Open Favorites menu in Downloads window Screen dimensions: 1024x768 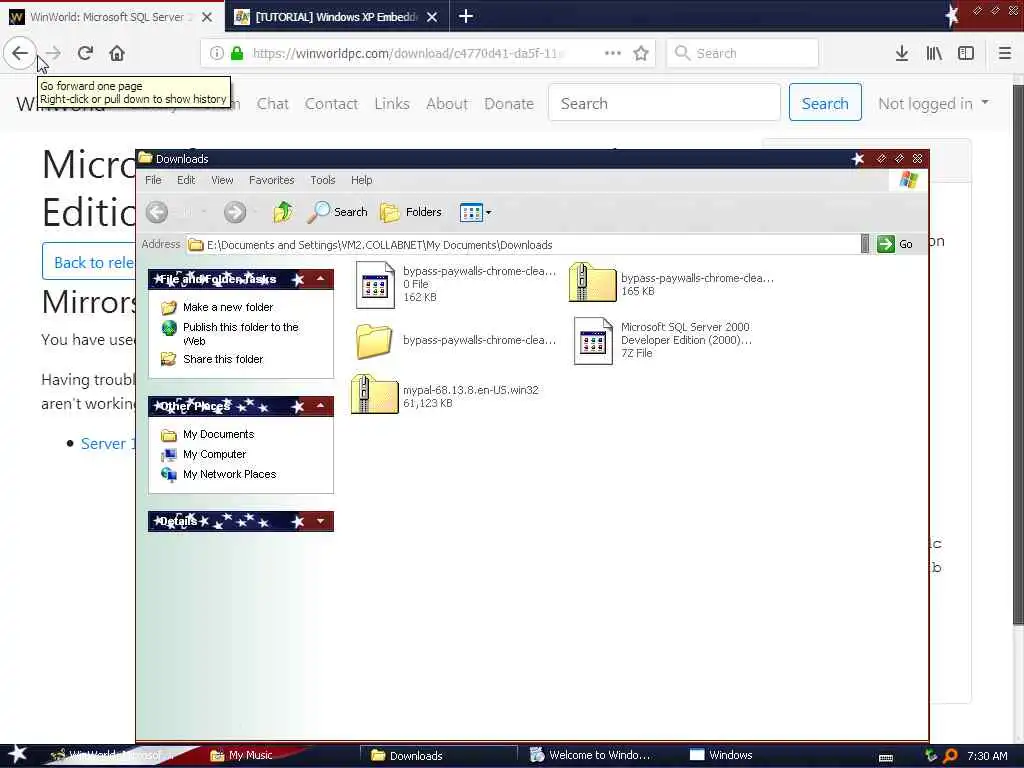pyautogui.click(x=272, y=180)
